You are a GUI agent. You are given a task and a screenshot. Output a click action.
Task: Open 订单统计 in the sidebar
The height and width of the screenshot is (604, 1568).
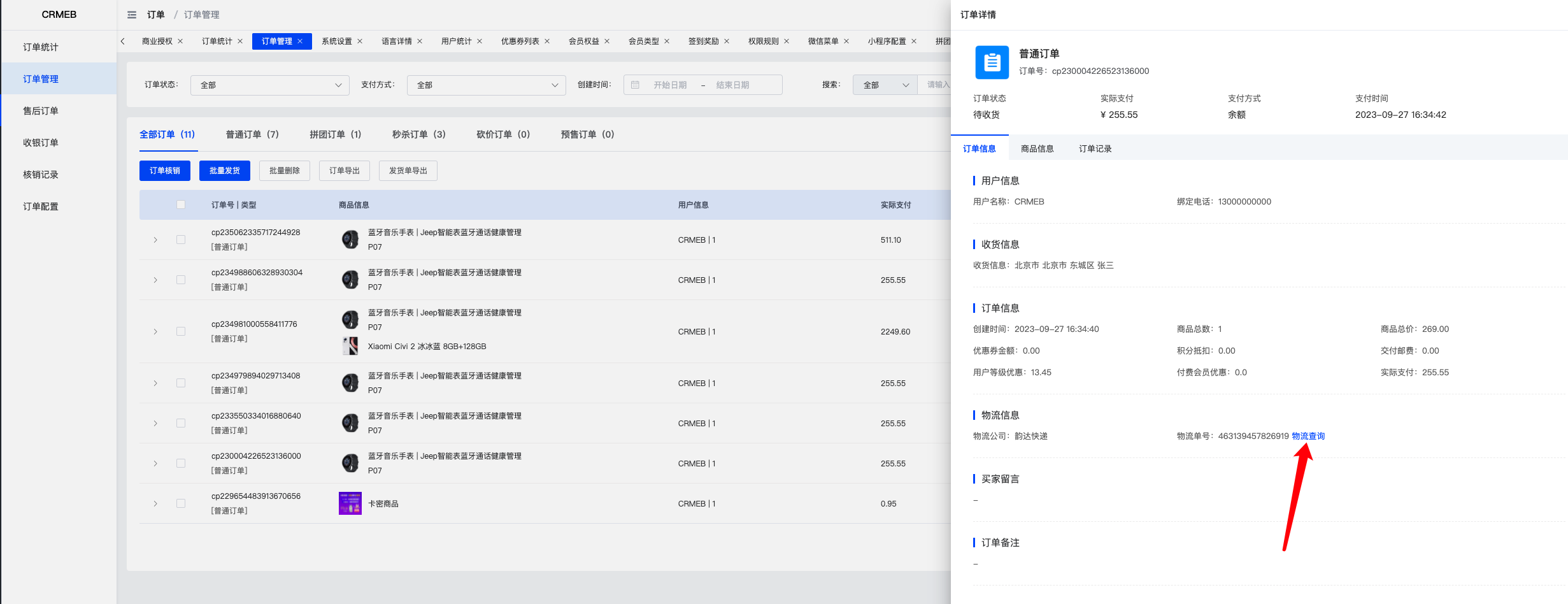(x=59, y=47)
